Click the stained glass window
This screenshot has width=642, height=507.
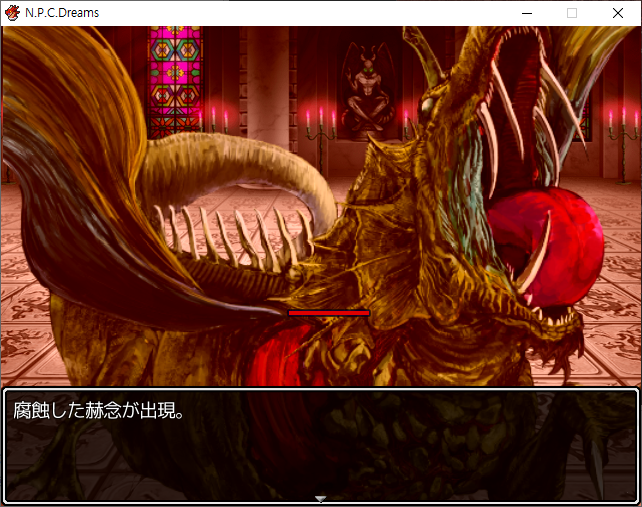tap(175, 82)
